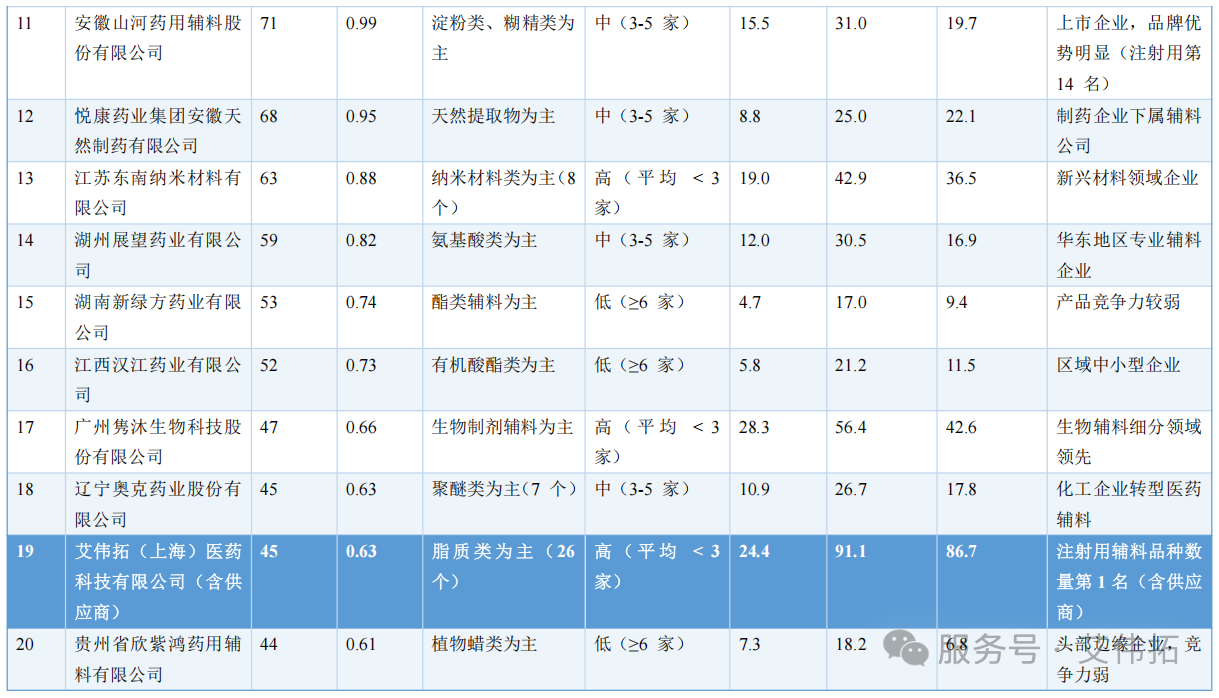Image resolution: width=1219 pixels, height=698 pixels.
Task: Click 贵州省欣紫鸿药用辅料有限公司 in row 20
Action: click(x=159, y=659)
